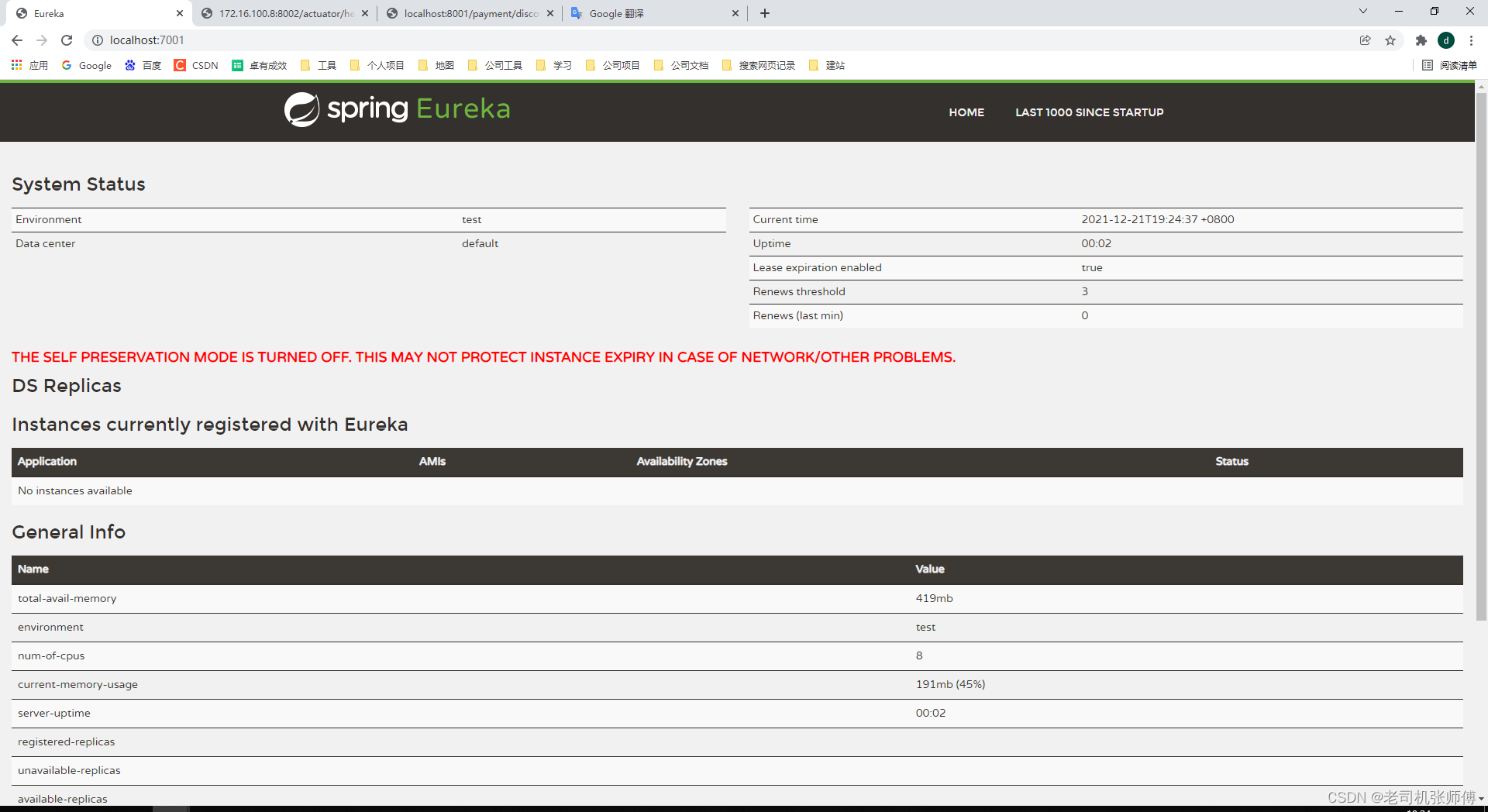The width and height of the screenshot is (1488, 812).
Task: Close the 172.16.100.8:8002 actuator tab
Action: coord(365,13)
